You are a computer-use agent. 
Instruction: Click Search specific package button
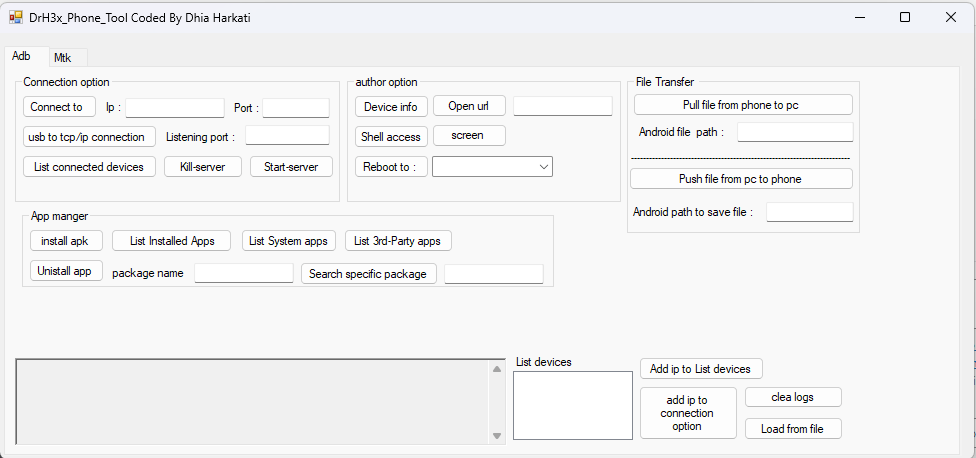pos(369,273)
